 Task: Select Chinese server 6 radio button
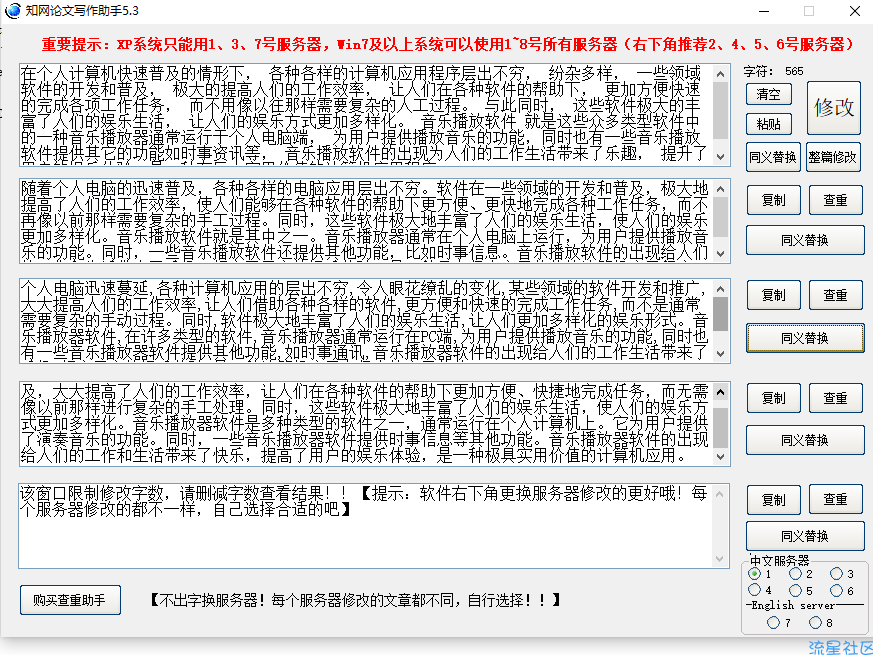click(836, 590)
